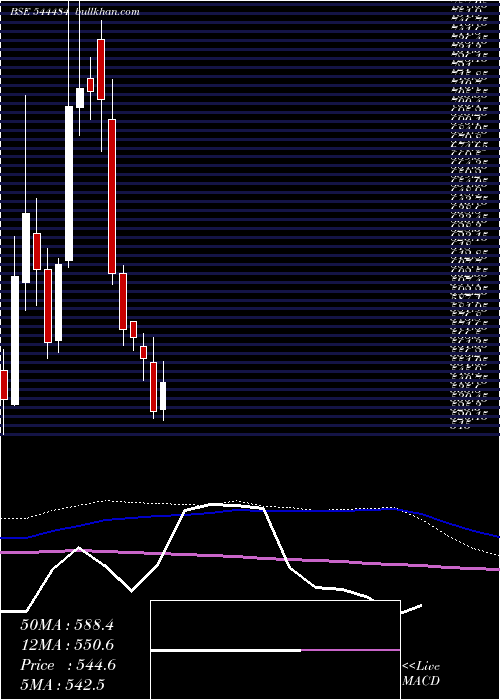Click the 12MA : 550.6 readout

[67, 645]
